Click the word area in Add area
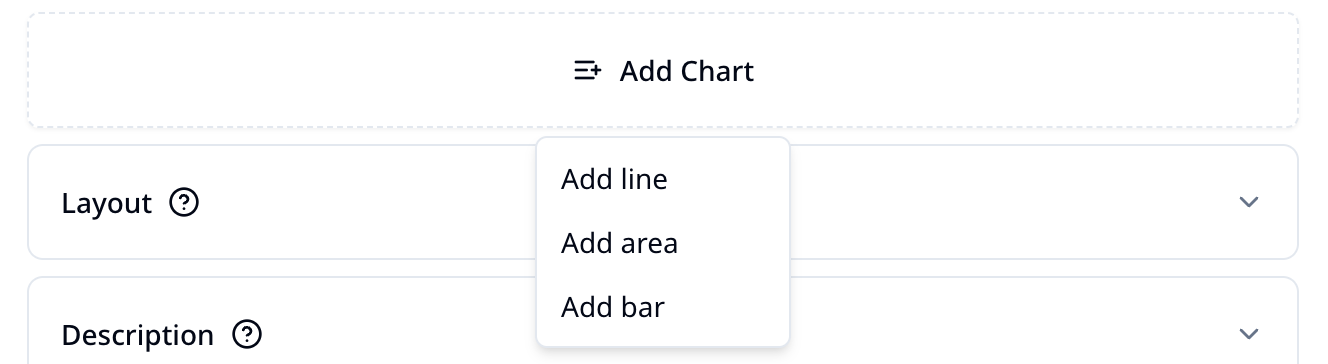 648,243
